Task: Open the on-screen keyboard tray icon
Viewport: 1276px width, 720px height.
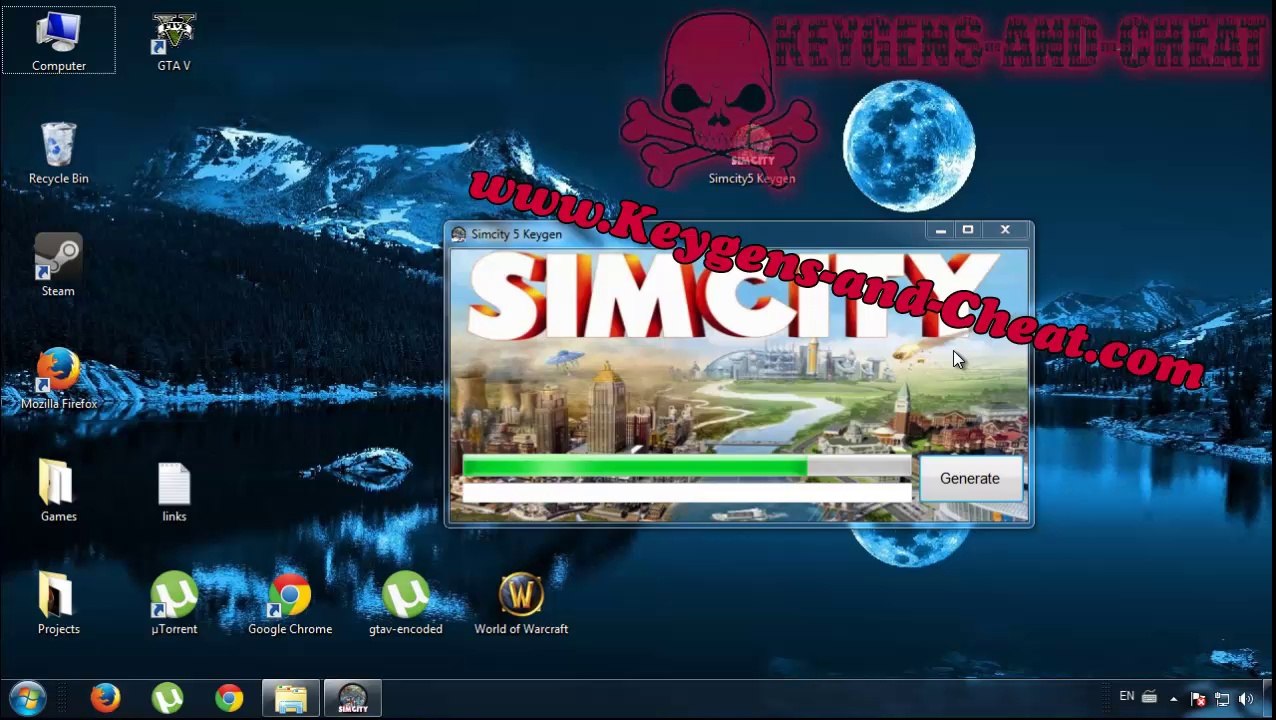Action: pyautogui.click(x=1150, y=698)
